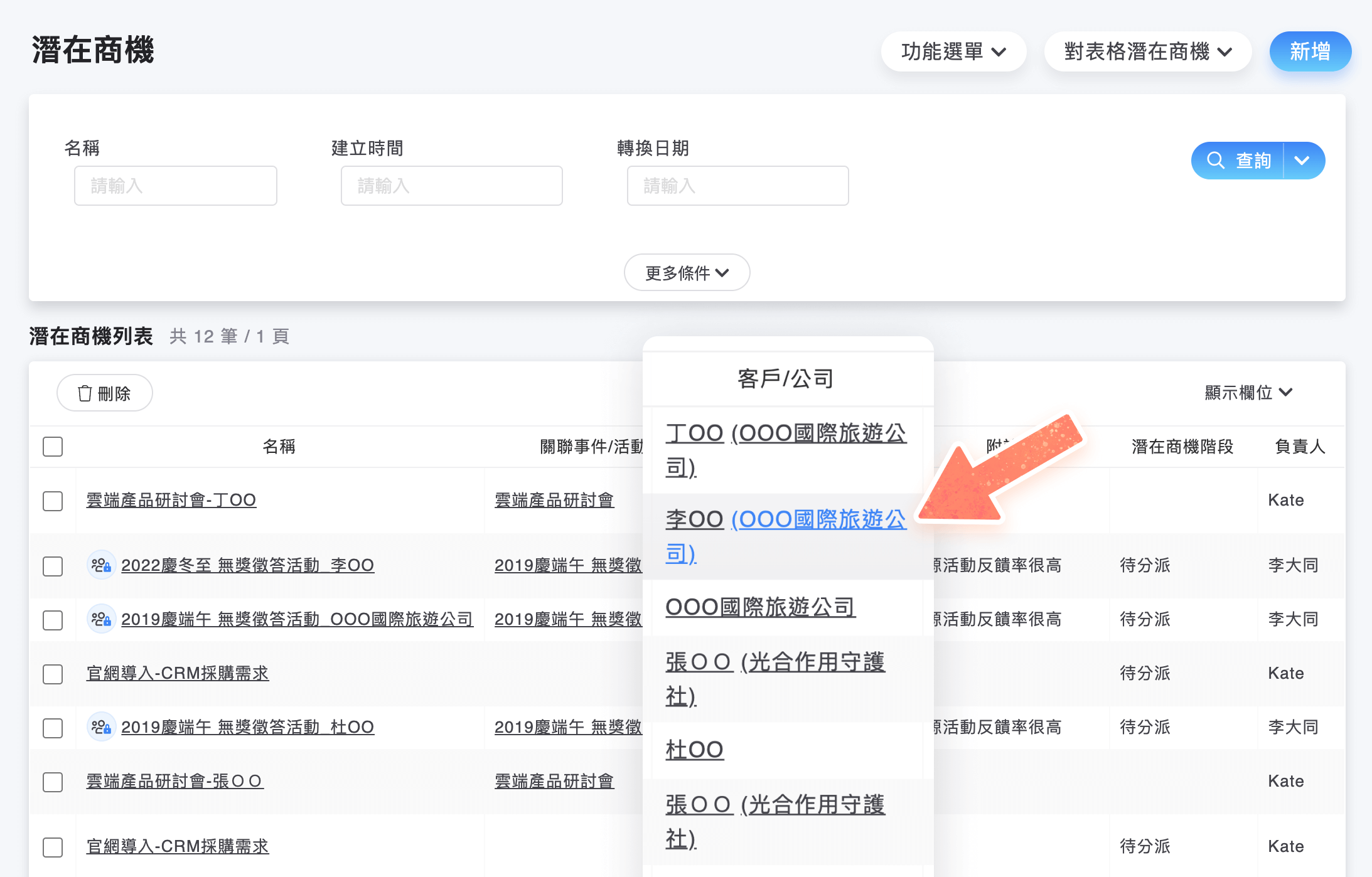This screenshot has width=1372, height=877.
Task: Click the group-lock icon beside OOO國際旅遊公司 row
Action: pyautogui.click(x=101, y=619)
